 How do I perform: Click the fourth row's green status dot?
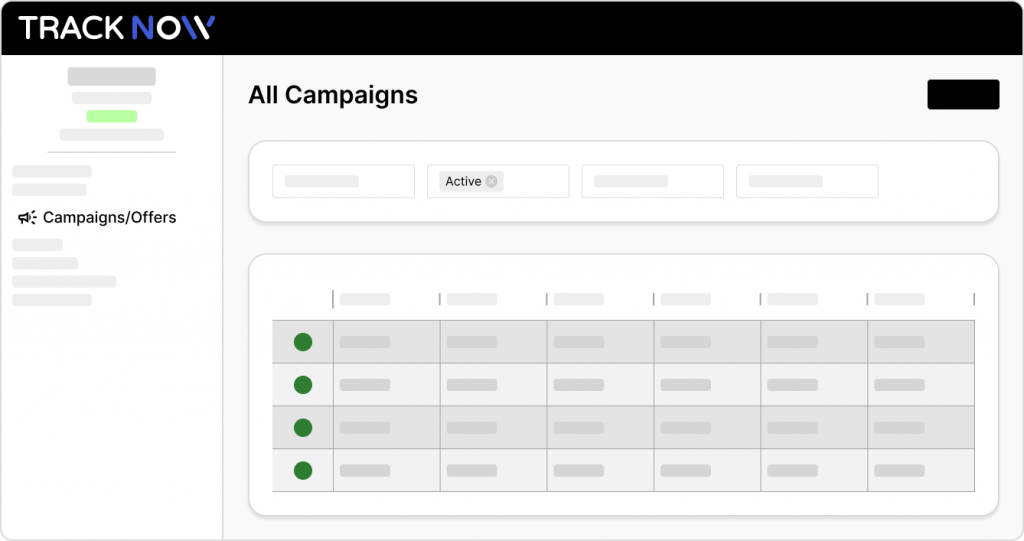coord(303,470)
